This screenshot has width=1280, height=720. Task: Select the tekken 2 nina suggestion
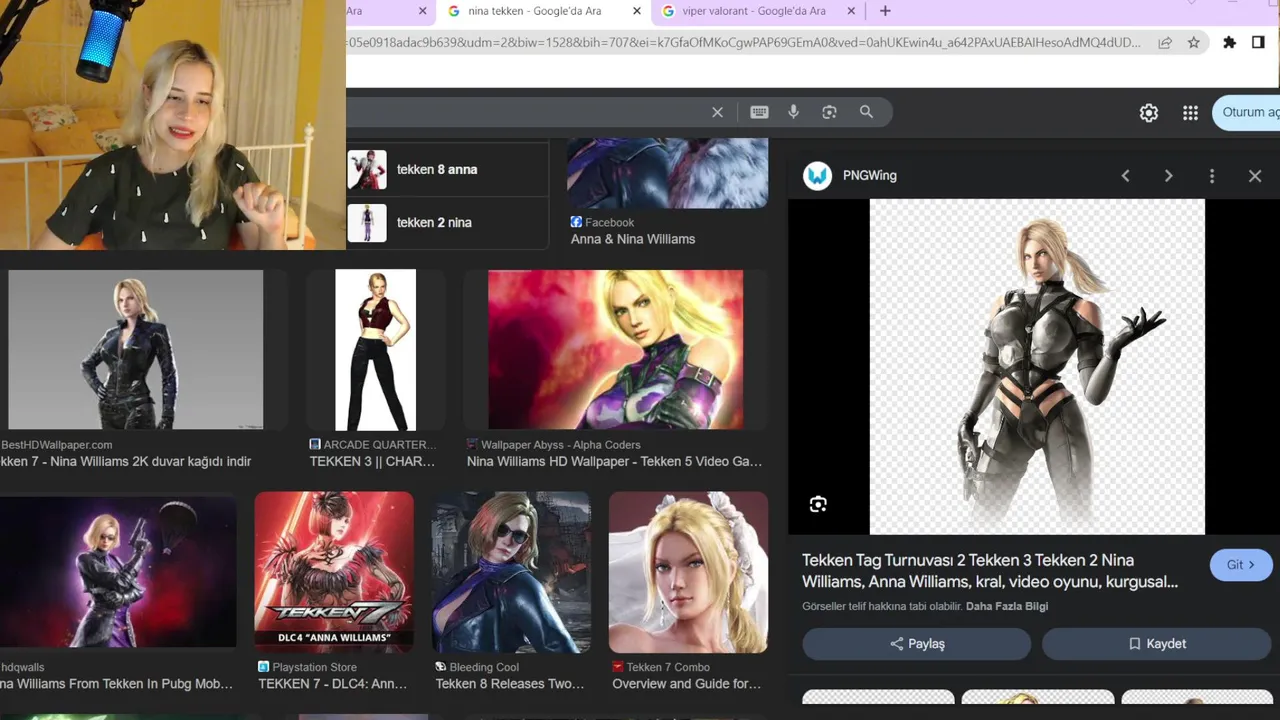(447, 222)
